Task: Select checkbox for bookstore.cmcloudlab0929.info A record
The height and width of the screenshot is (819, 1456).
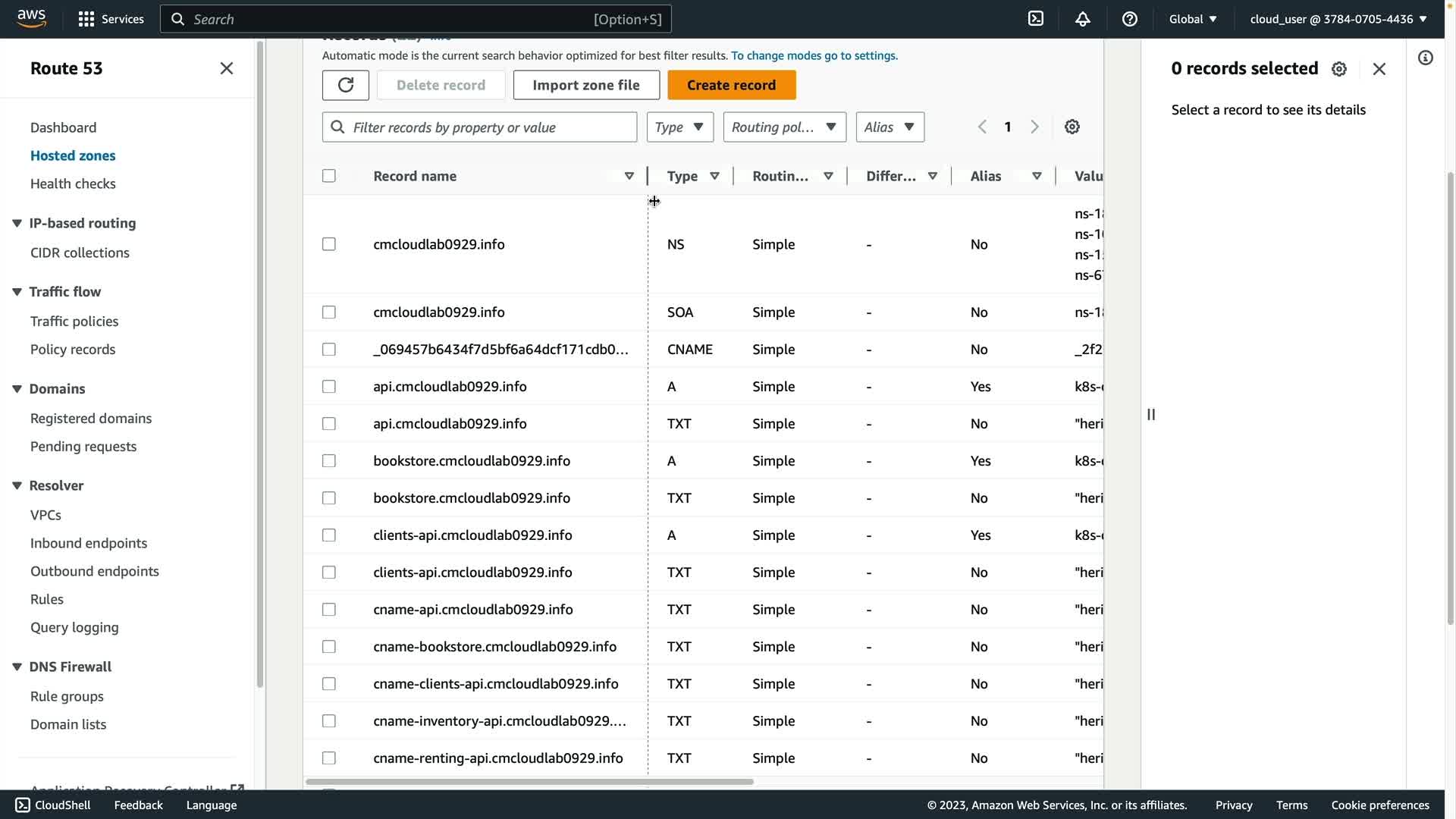Action: tap(329, 461)
